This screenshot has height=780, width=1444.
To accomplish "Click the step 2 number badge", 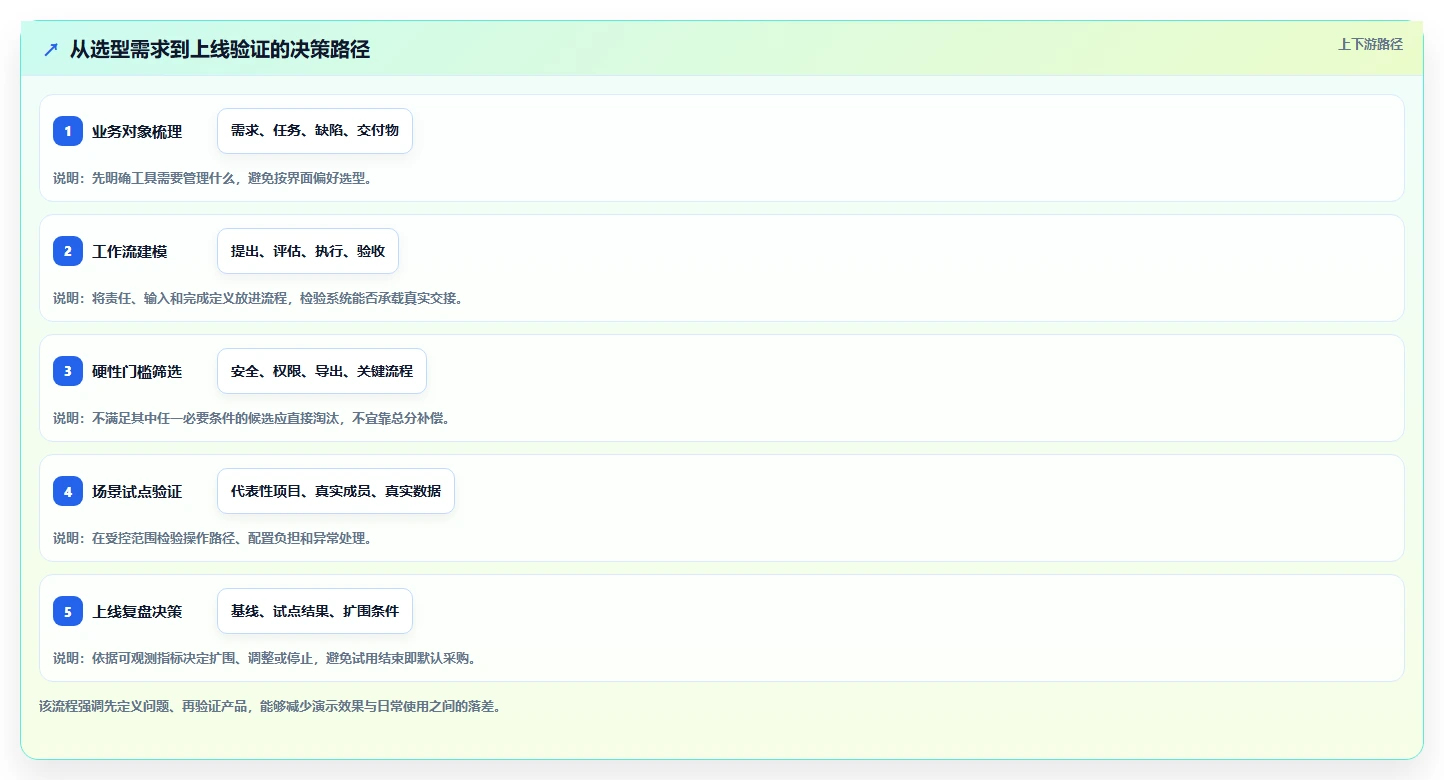I will coord(68,251).
